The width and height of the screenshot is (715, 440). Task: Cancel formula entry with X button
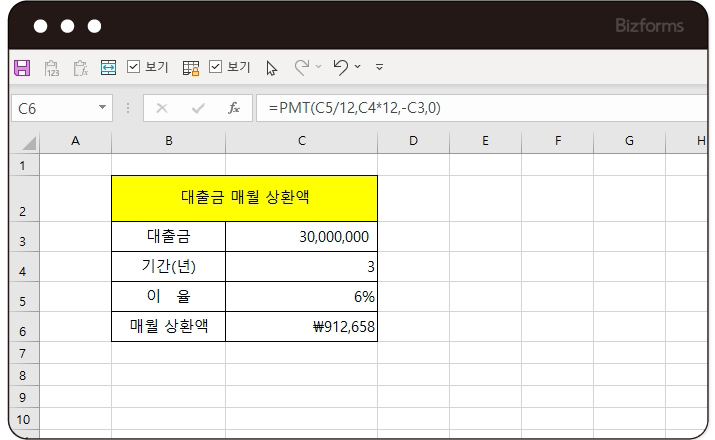point(162,108)
